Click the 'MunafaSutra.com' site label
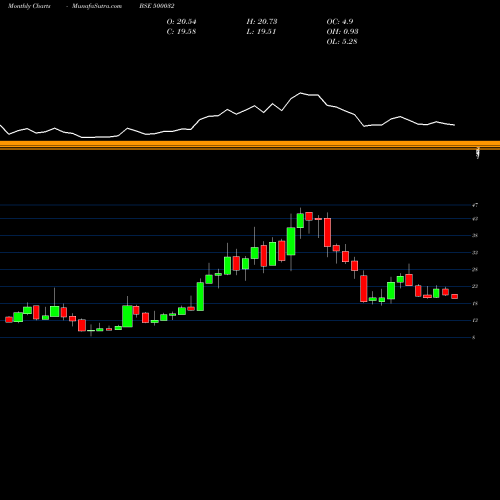The width and height of the screenshot is (500, 500). click(x=97, y=6)
